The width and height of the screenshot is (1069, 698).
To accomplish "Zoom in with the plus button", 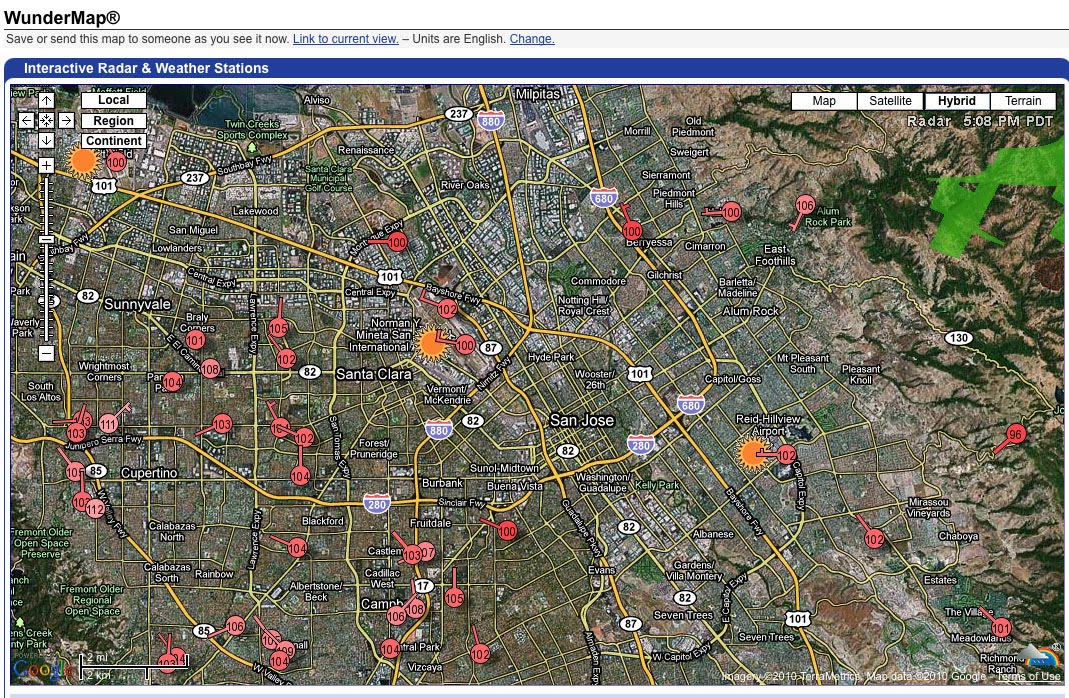I will point(46,166).
